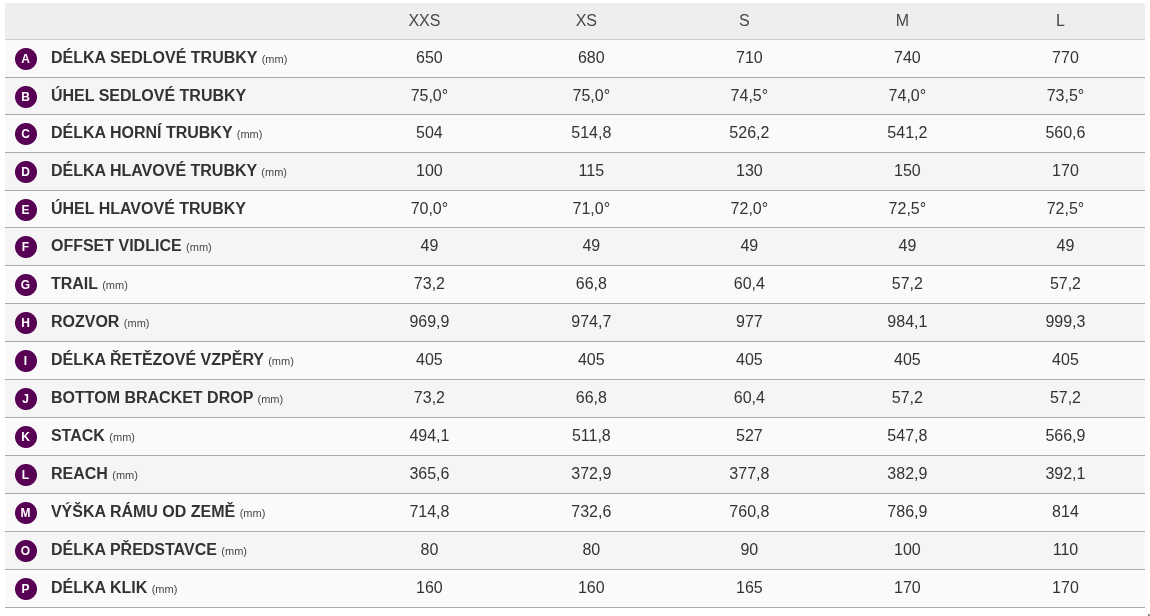Click the Trail row label
This screenshot has height=616, width=1150.
click(x=74, y=284)
